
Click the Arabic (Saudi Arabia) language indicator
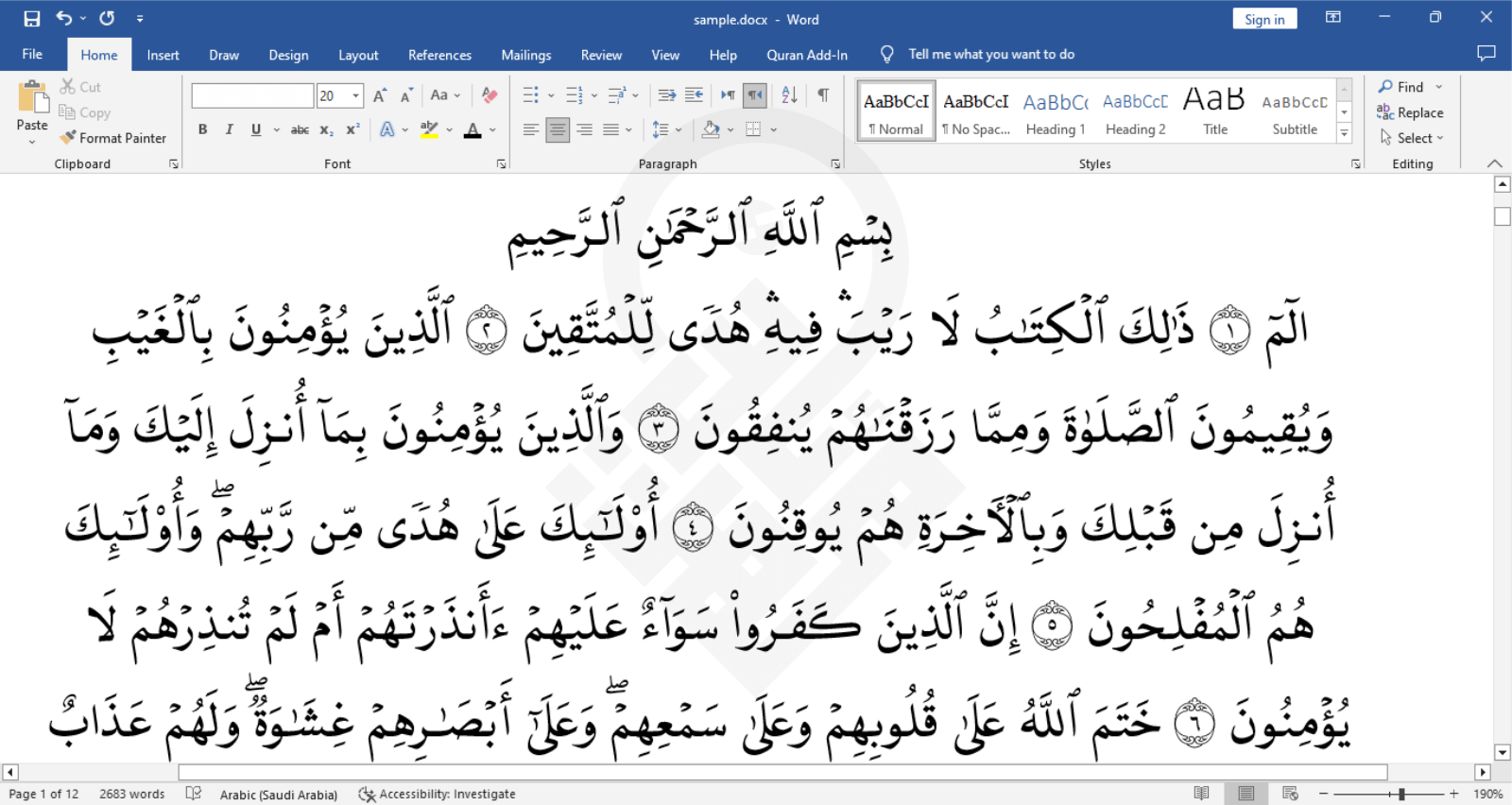(x=278, y=795)
